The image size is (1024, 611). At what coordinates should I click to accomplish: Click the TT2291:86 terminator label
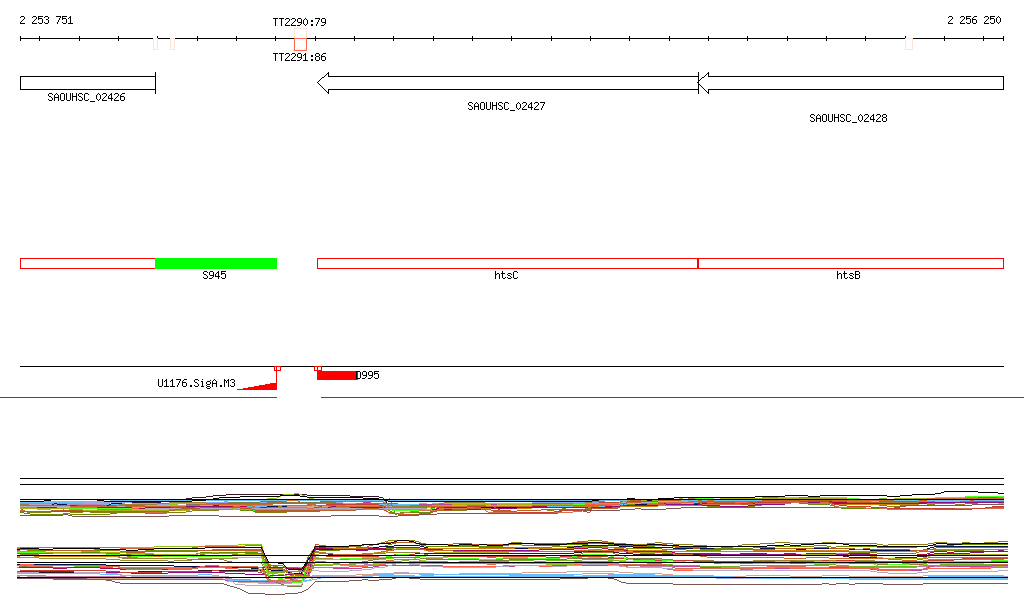tap(299, 58)
